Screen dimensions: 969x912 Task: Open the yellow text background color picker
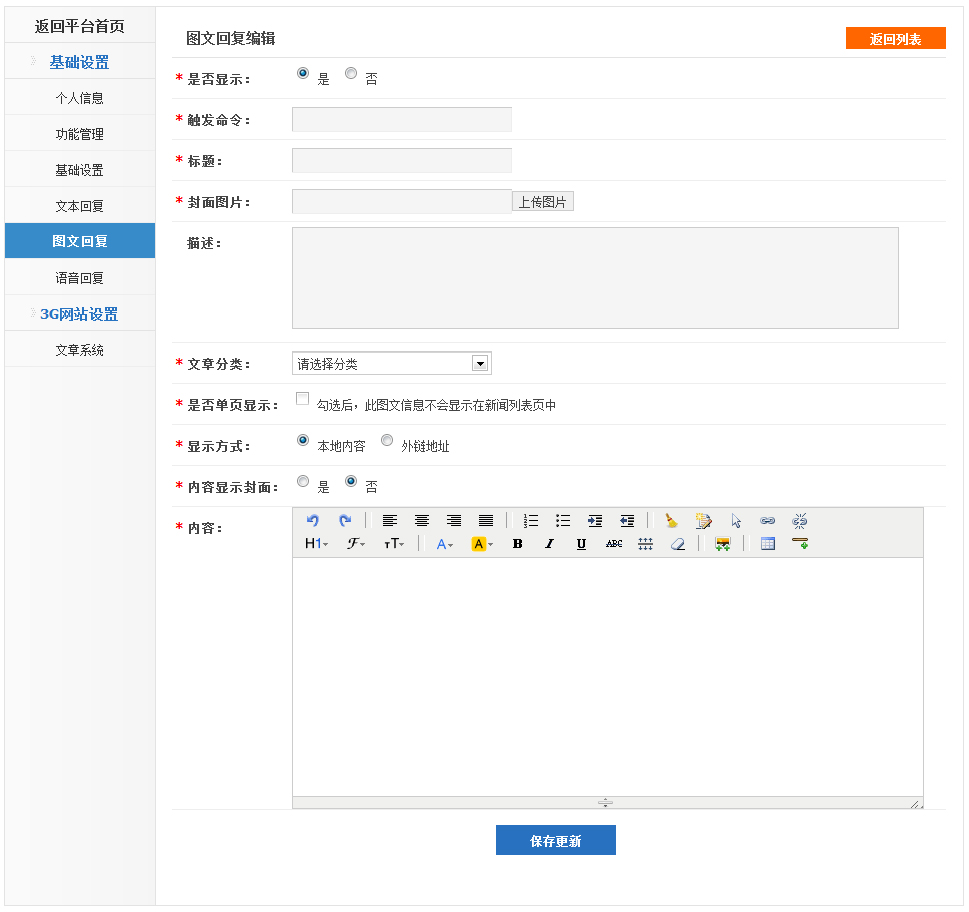coord(482,544)
